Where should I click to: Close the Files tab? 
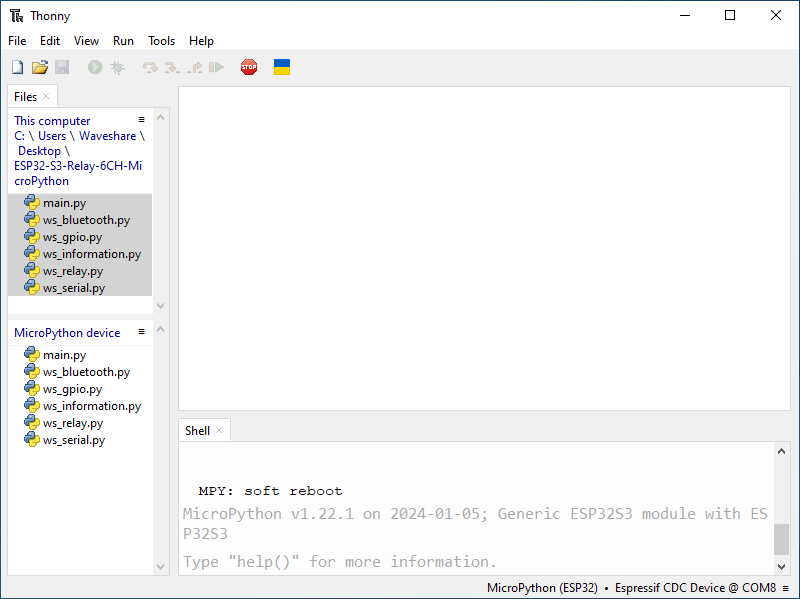click(46, 96)
